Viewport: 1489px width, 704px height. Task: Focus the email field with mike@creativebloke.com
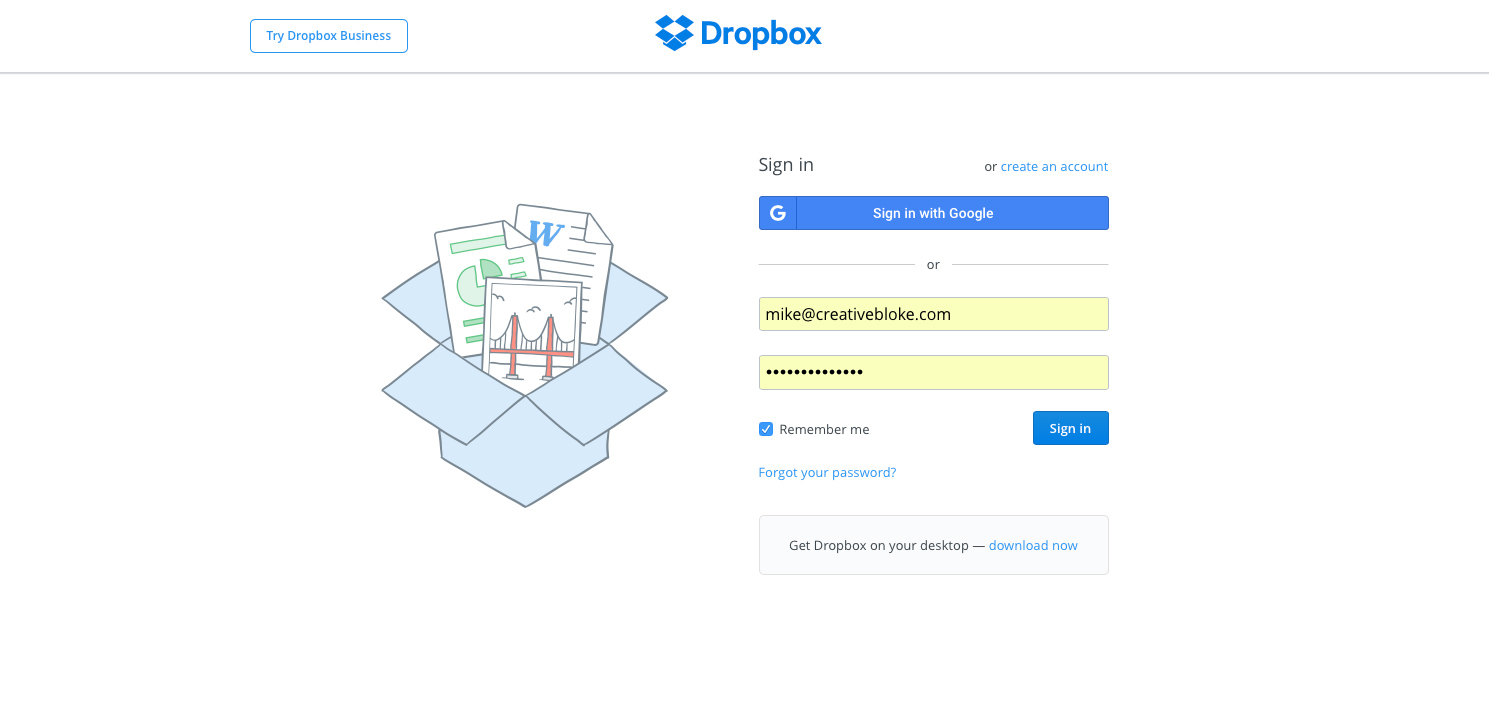coord(933,314)
